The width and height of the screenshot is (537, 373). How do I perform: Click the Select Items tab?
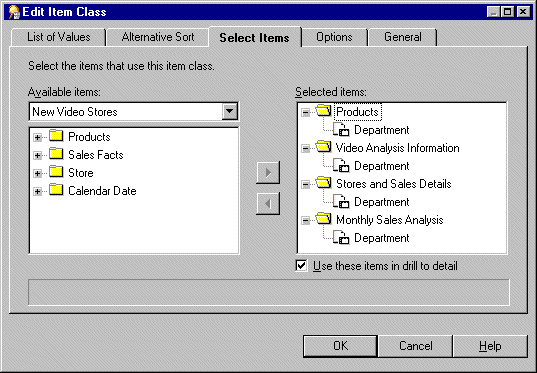pos(254,37)
